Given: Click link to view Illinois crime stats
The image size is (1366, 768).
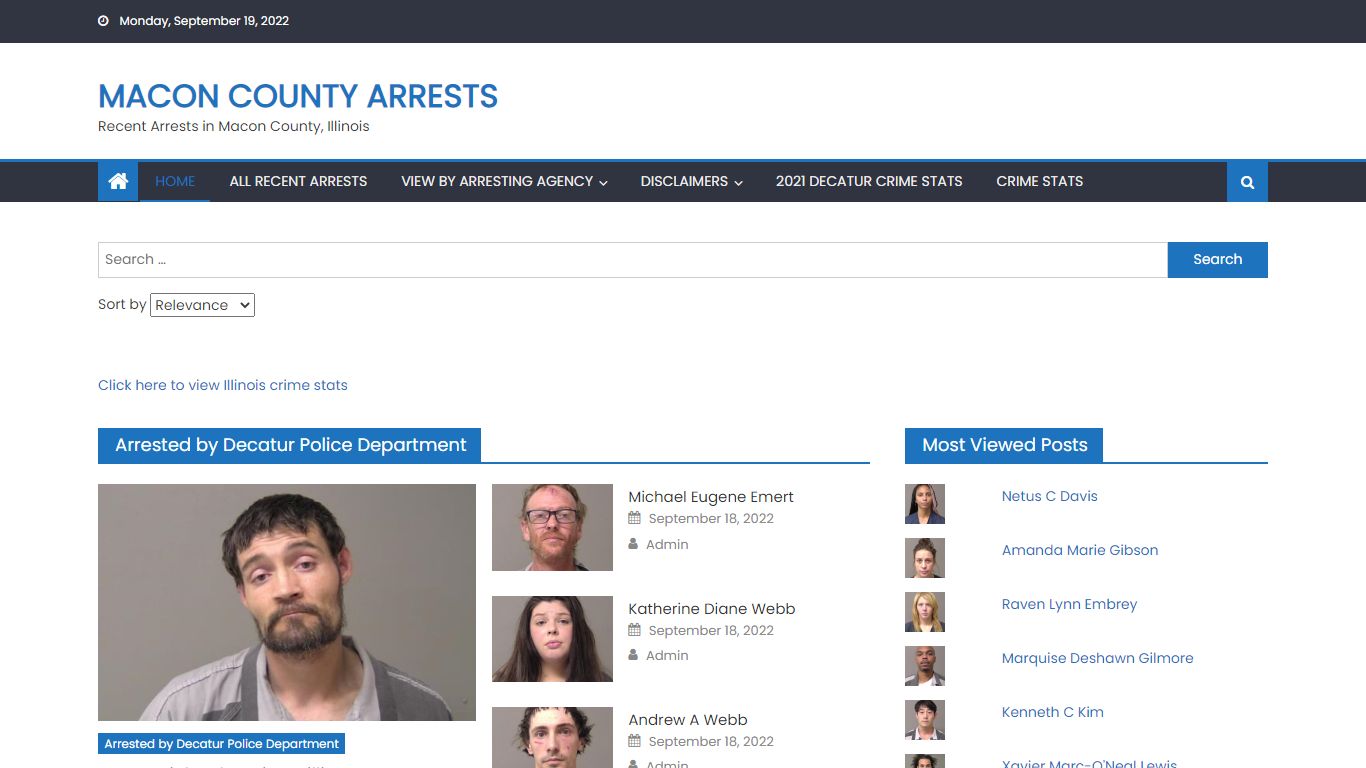Looking at the screenshot, I should [x=223, y=385].
